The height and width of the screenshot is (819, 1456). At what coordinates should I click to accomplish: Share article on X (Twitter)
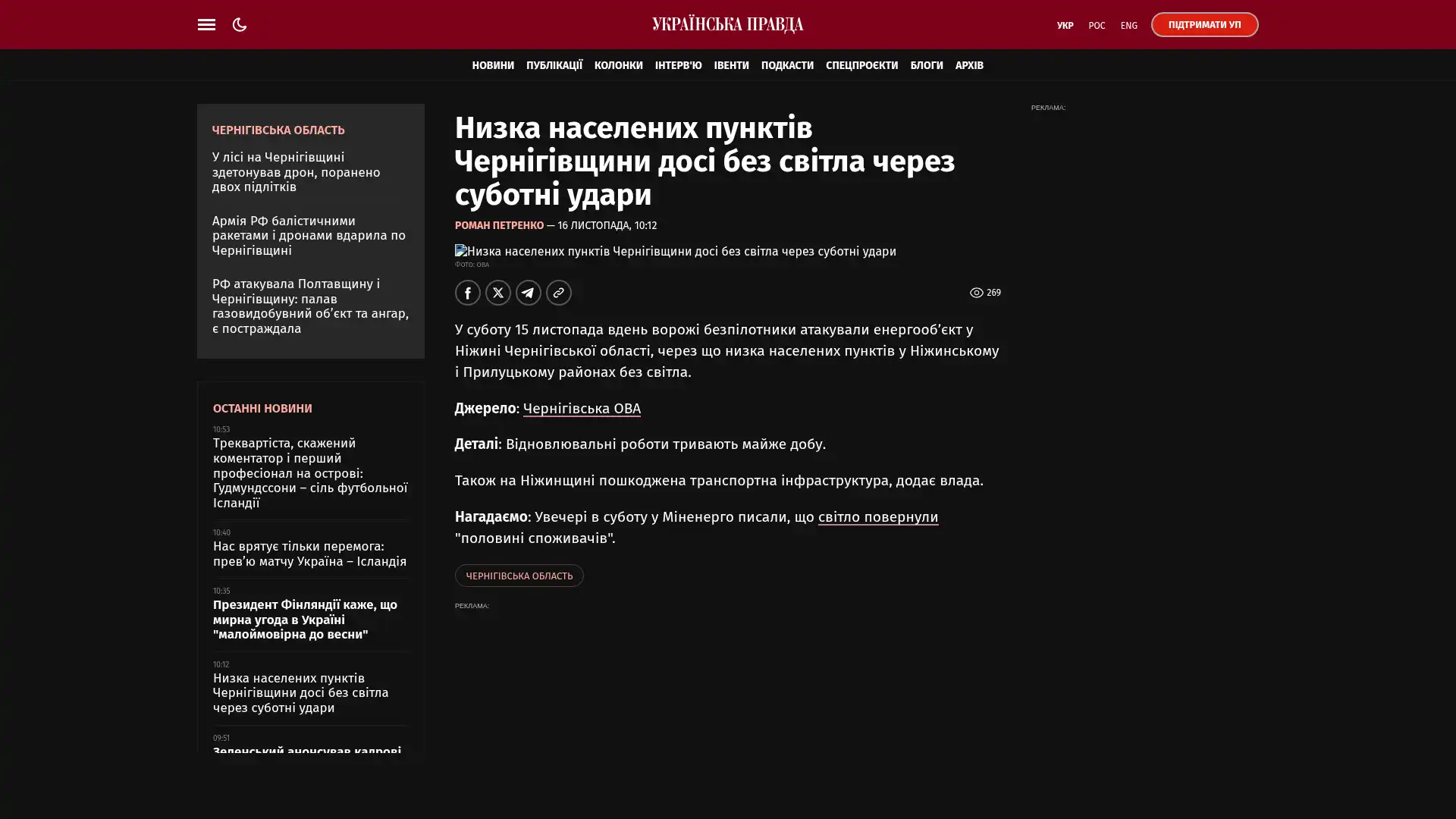[497, 293]
